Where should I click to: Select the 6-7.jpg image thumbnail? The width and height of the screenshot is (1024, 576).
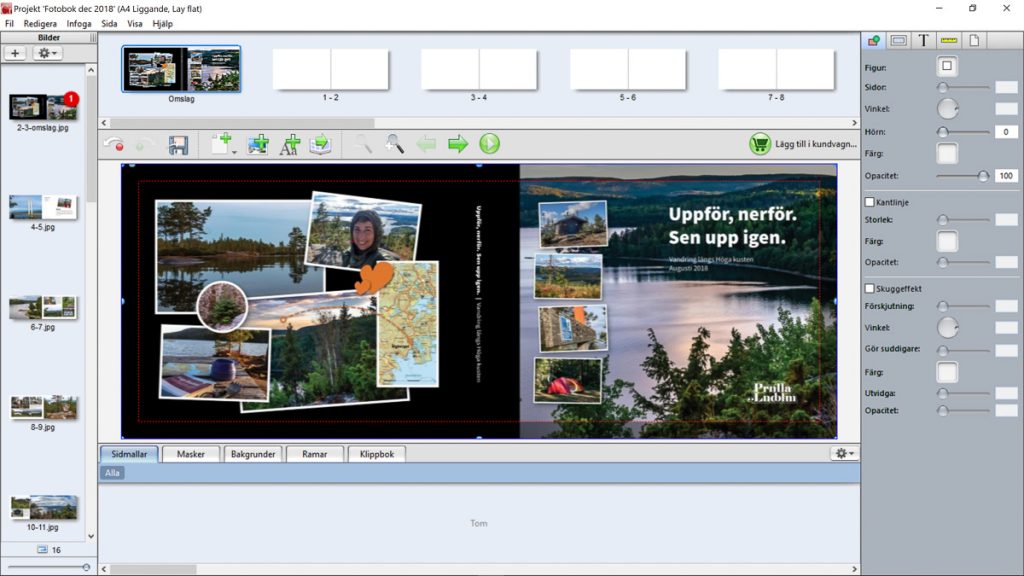(42, 307)
